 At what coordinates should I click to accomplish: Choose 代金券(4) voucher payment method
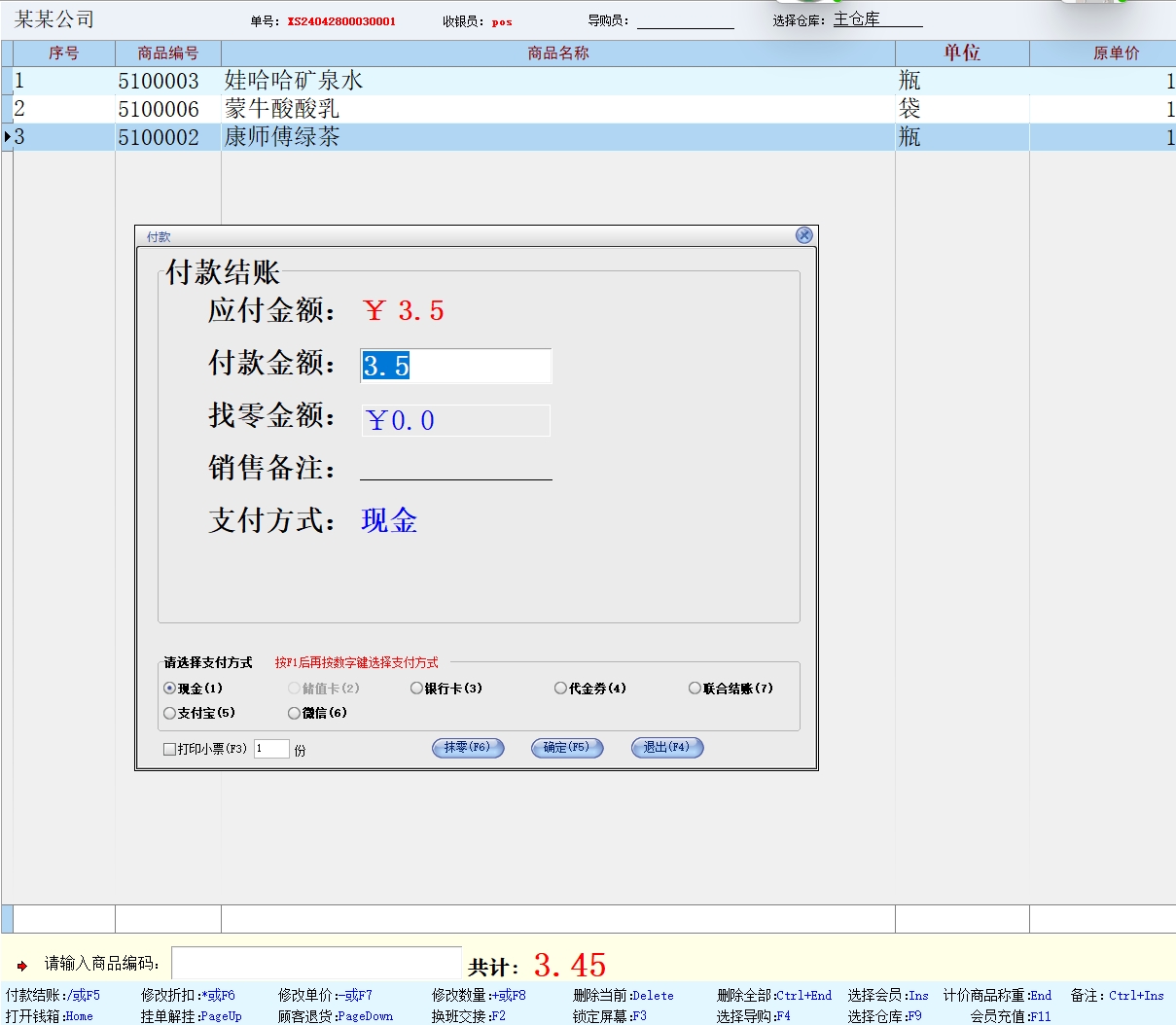[561, 689]
